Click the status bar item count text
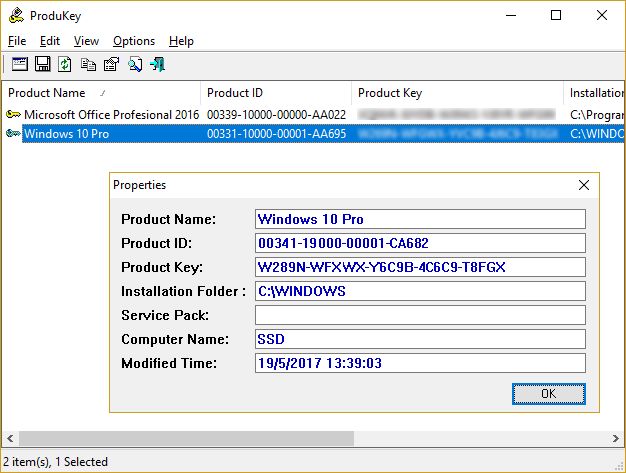Screen dimensions: 626x473 coord(55,462)
